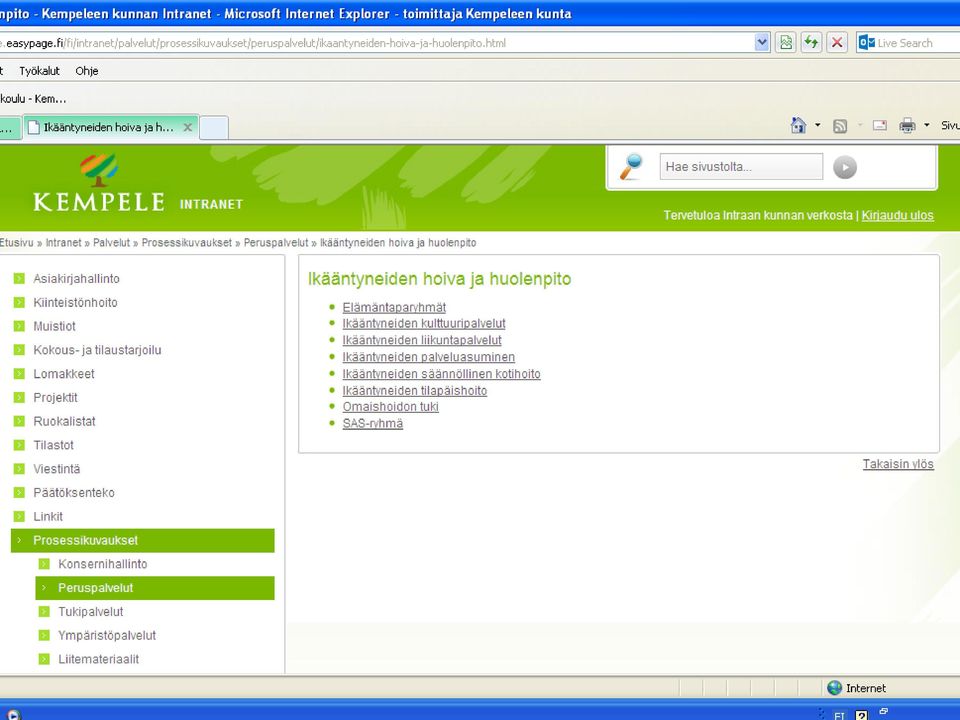Open a new blank tab
This screenshot has height=720, width=960.
214,127
